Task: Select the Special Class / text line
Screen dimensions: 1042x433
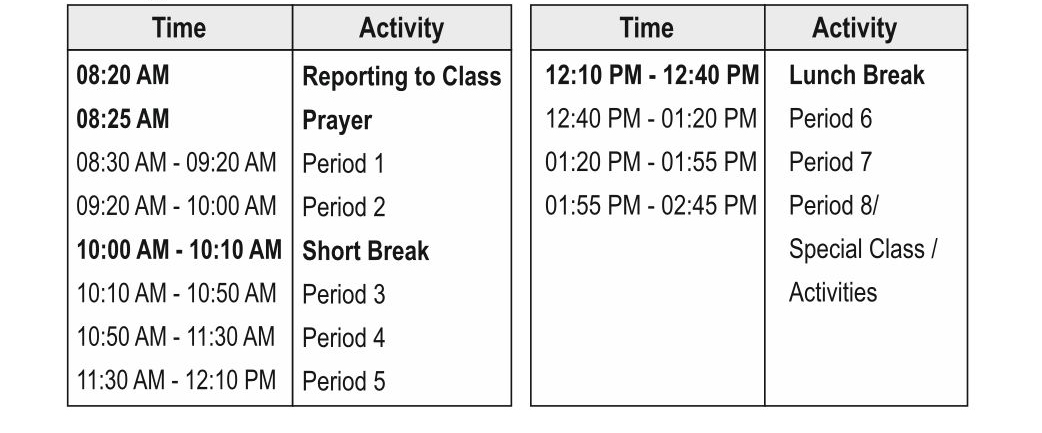Action: [863, 249]
